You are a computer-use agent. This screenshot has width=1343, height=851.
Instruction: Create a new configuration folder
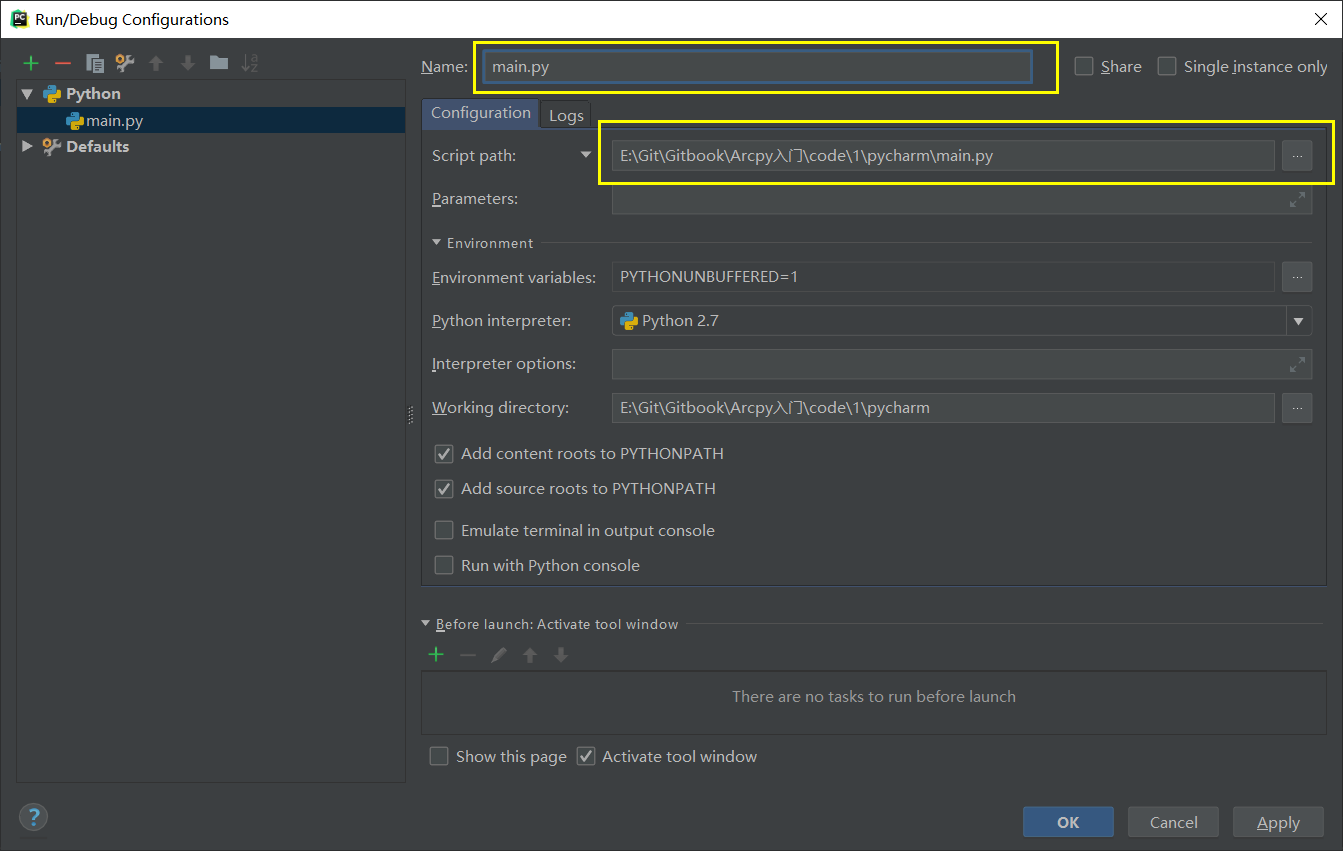tap(219, 63)
